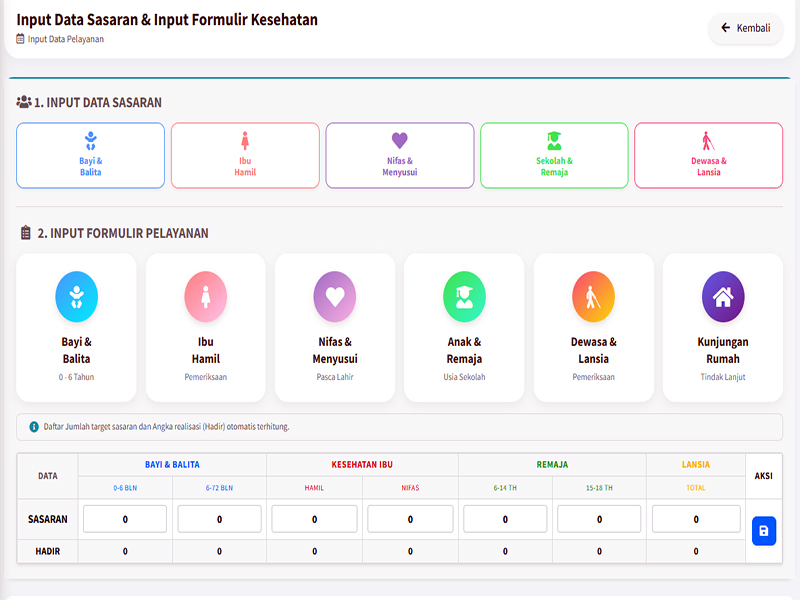This screenshot has height=600, width=800.
Task: Open the Ibu Hamil pink circle icon
Action: (206, 296)
